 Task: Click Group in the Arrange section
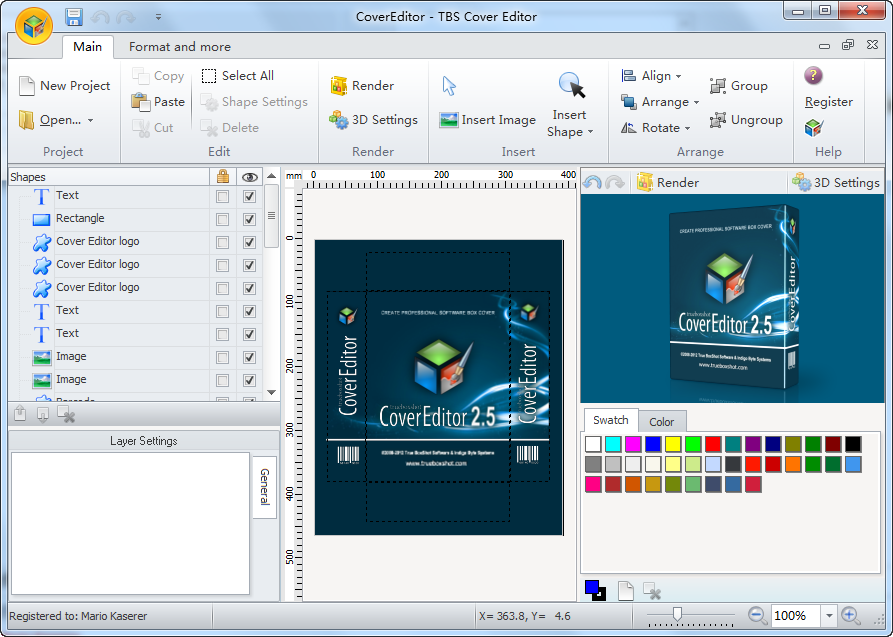[738, 86]
